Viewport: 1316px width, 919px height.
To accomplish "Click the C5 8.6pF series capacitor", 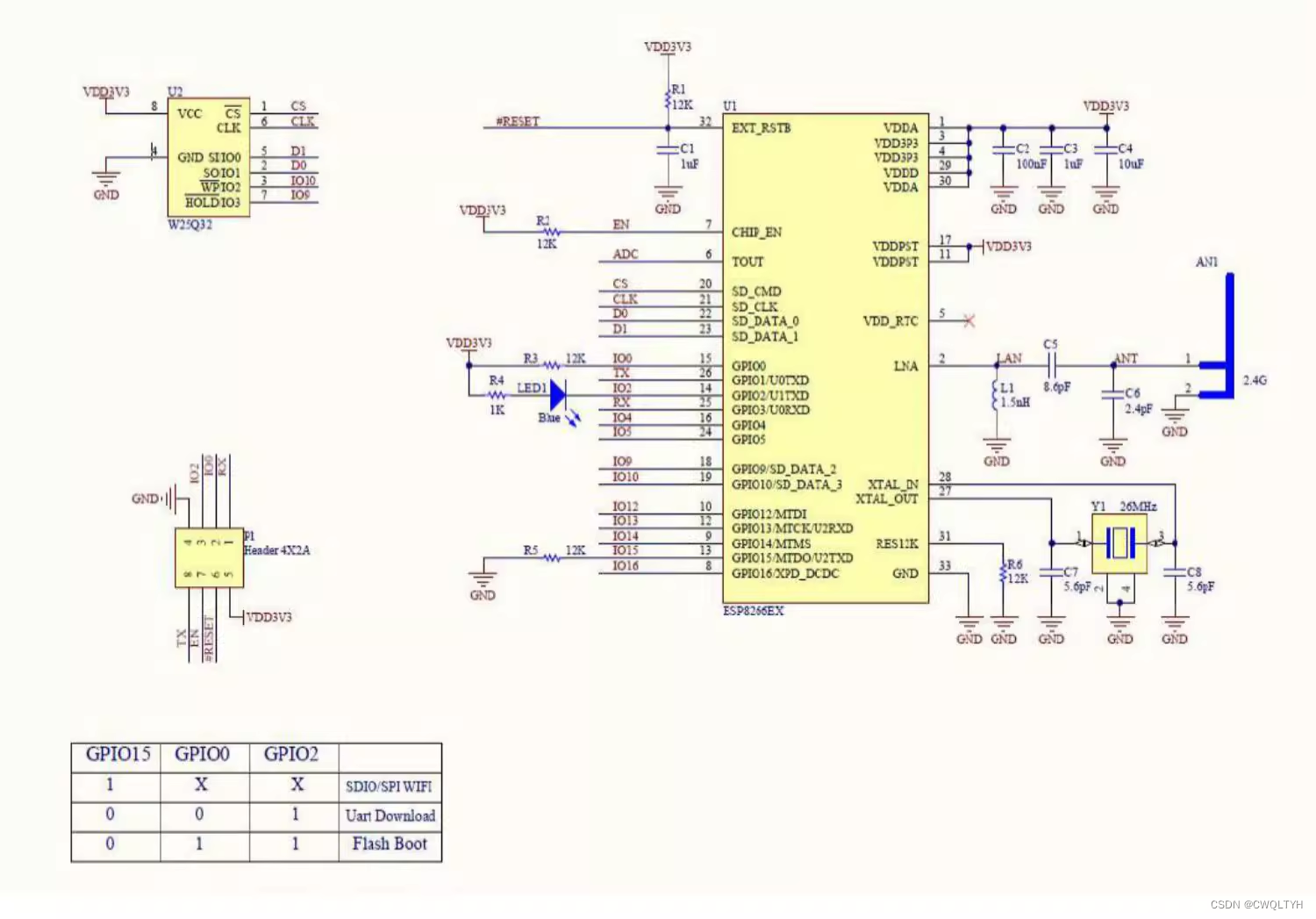I will pos(1051,366).
